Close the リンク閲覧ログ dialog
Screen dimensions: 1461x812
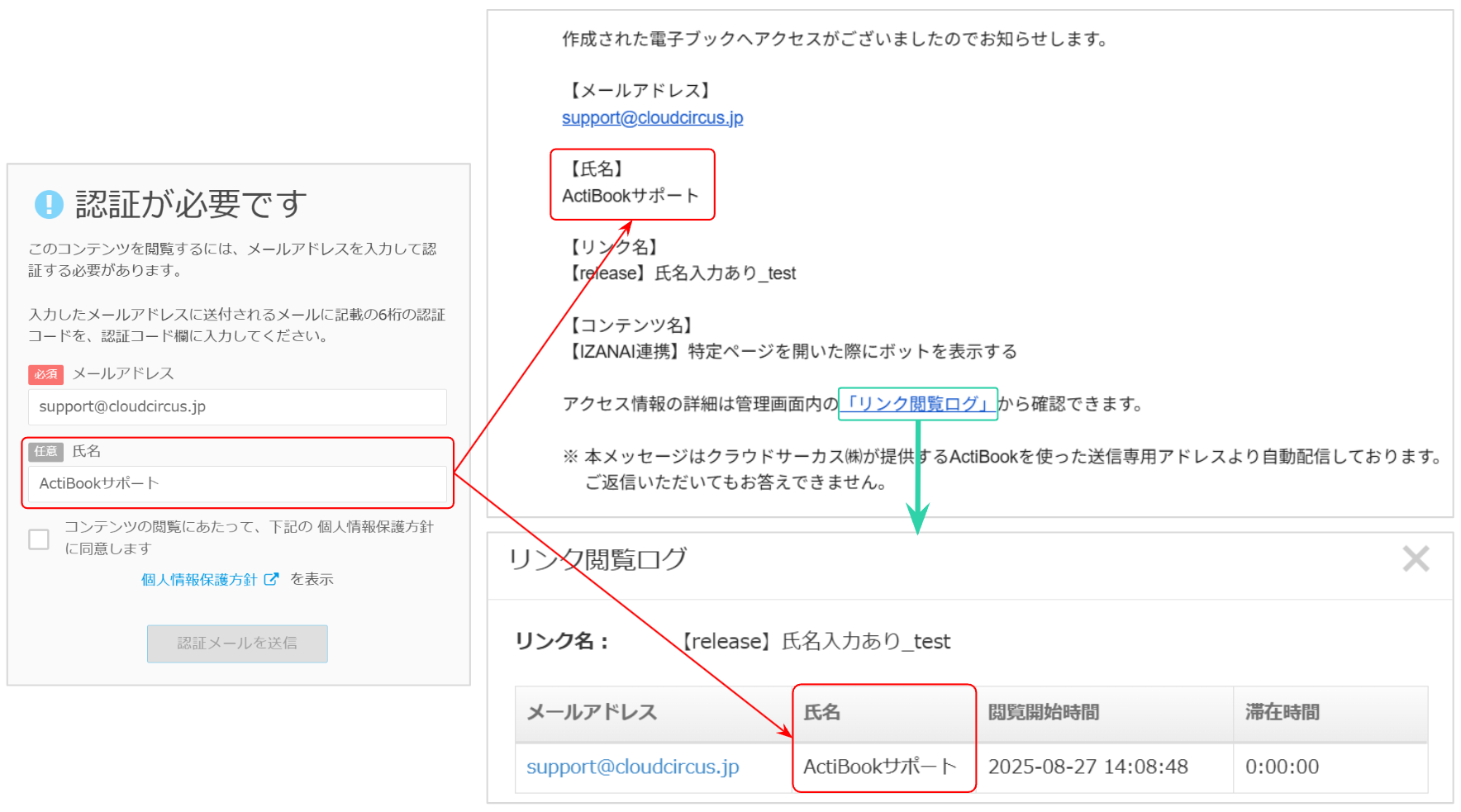tap(1416, 559)
